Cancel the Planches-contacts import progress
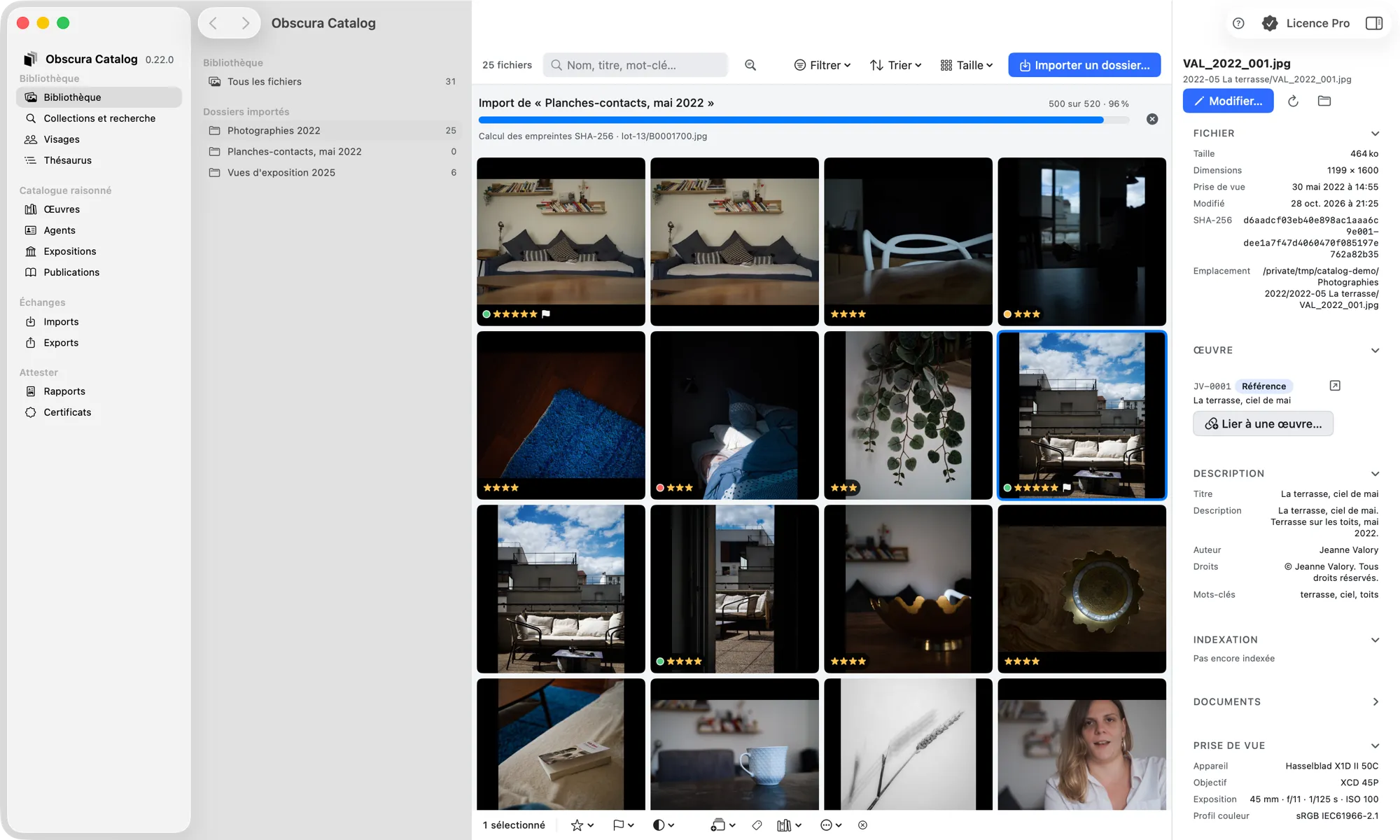This screenshot has height=840, width=1400. pos(1152,119)
